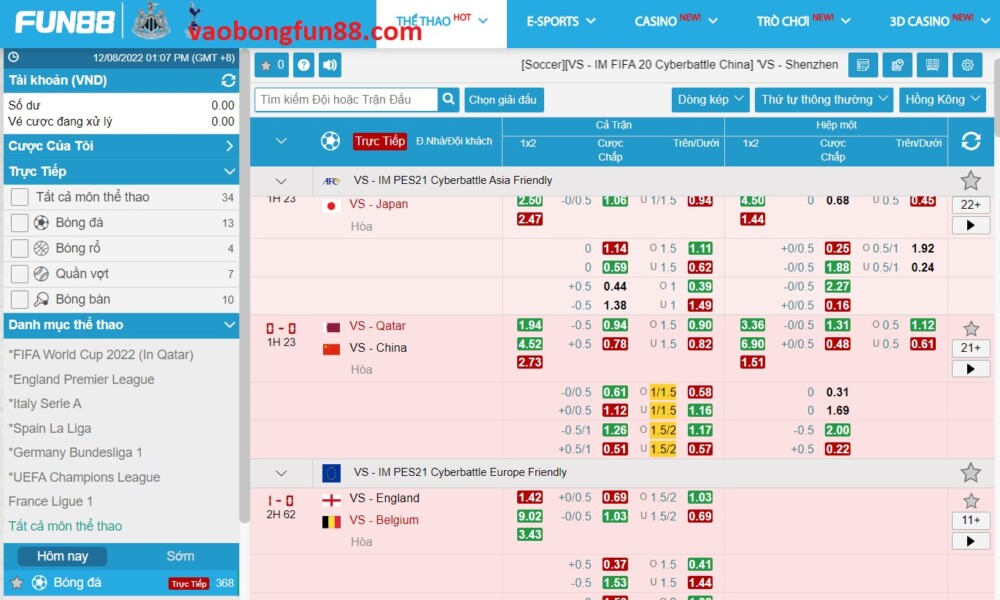Switch to the Sớm tab

tap(181, 556)
